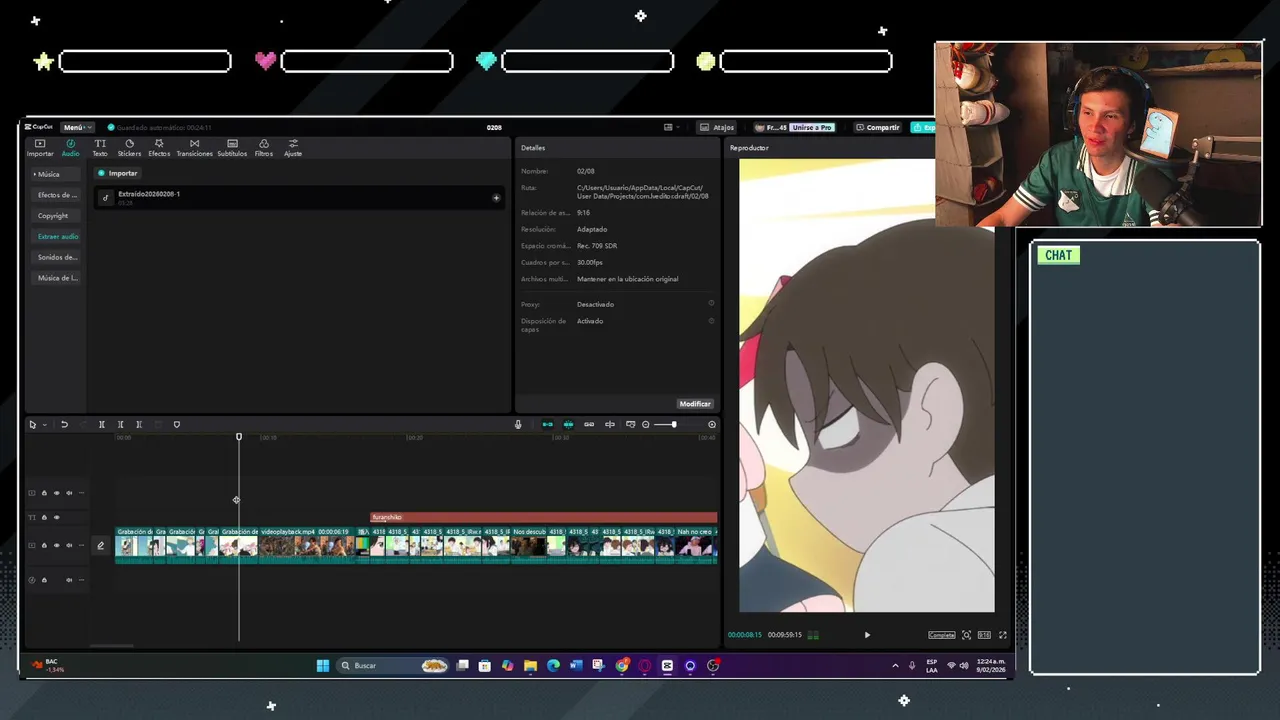The height and width of the screenshot is (720, 1280).
Task: Click the Unirse a Pro button
Action: coord(811,127)
